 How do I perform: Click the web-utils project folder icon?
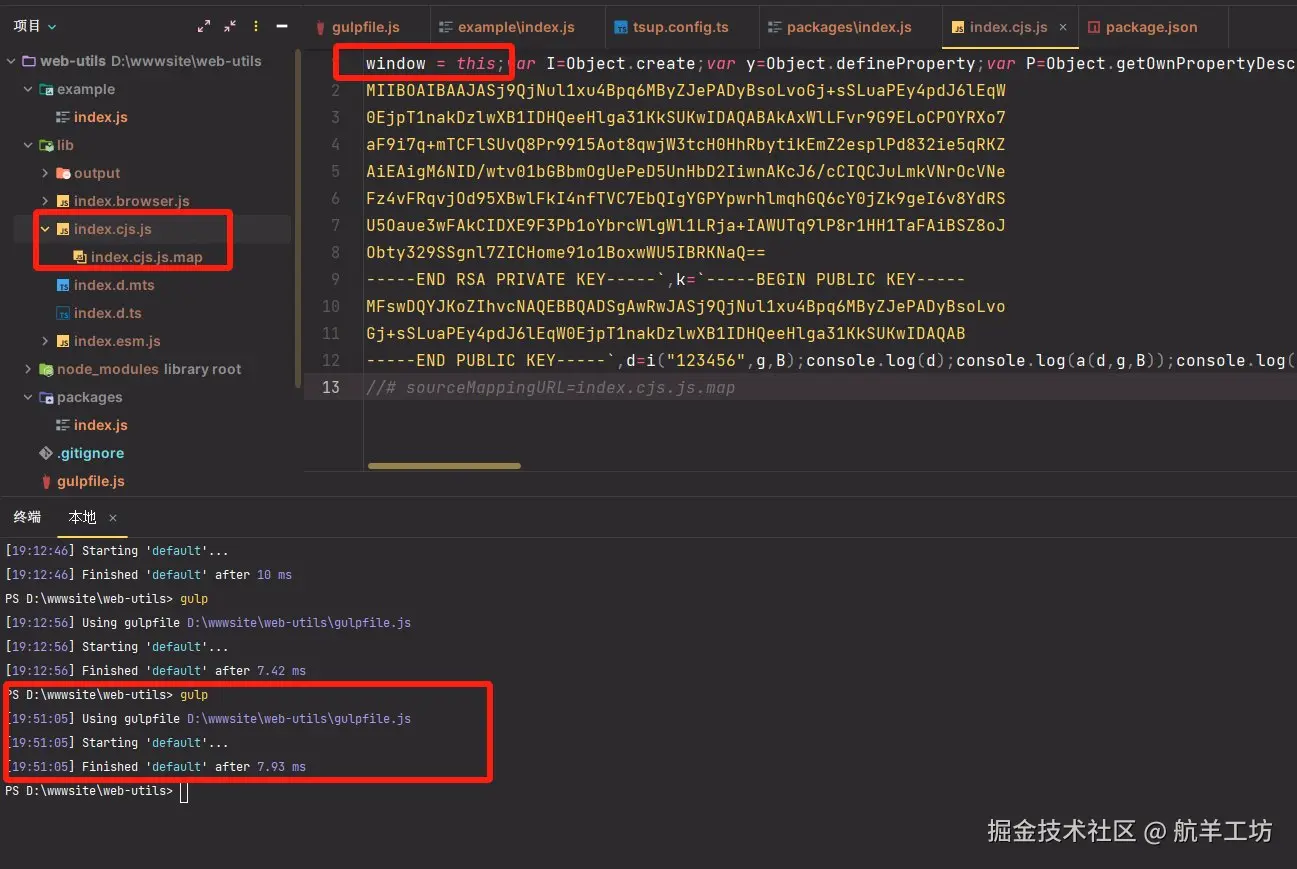pyautogui.click(x=28, y=61)
